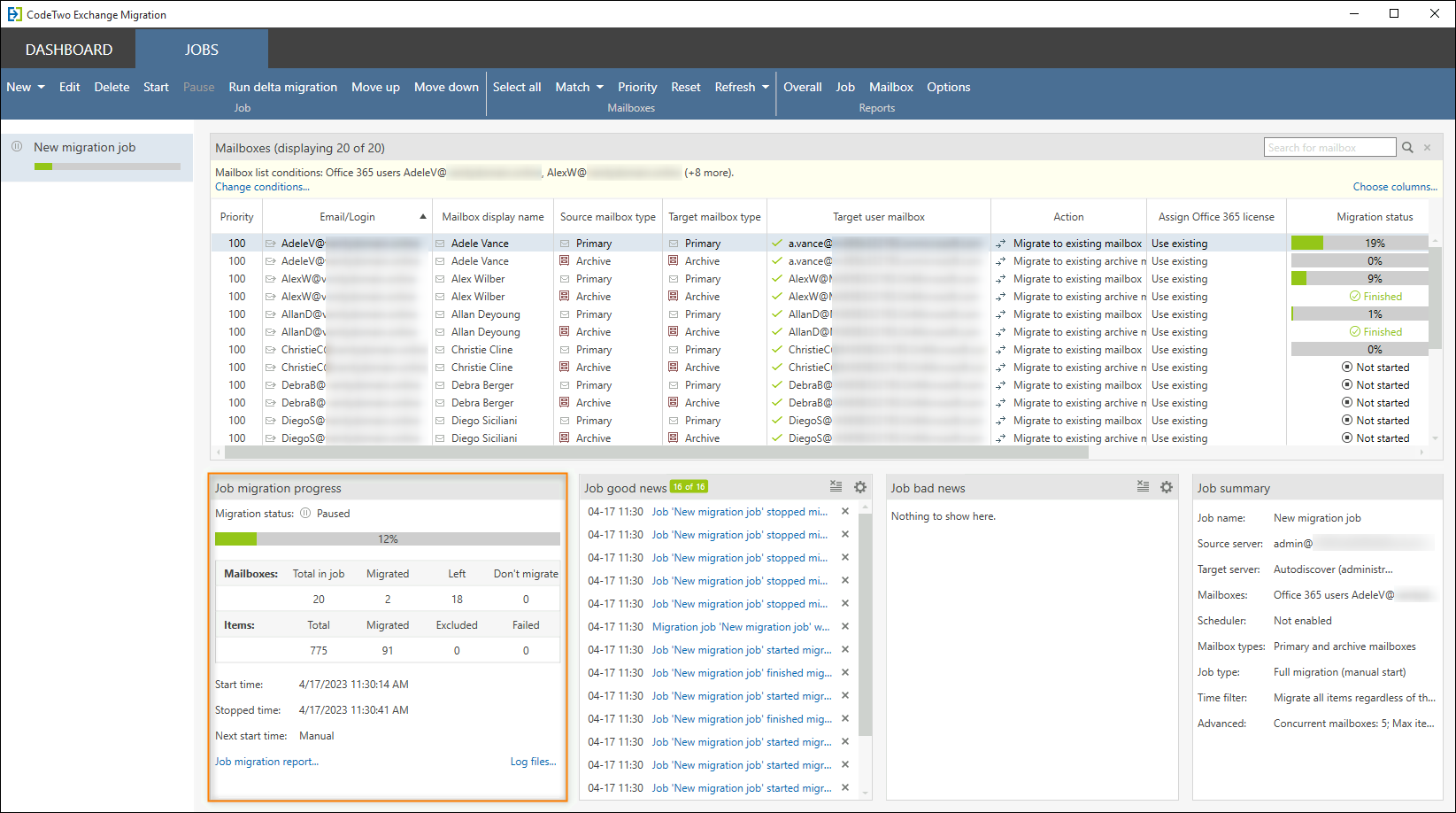Click Select all mailboxes

point(517,87)
